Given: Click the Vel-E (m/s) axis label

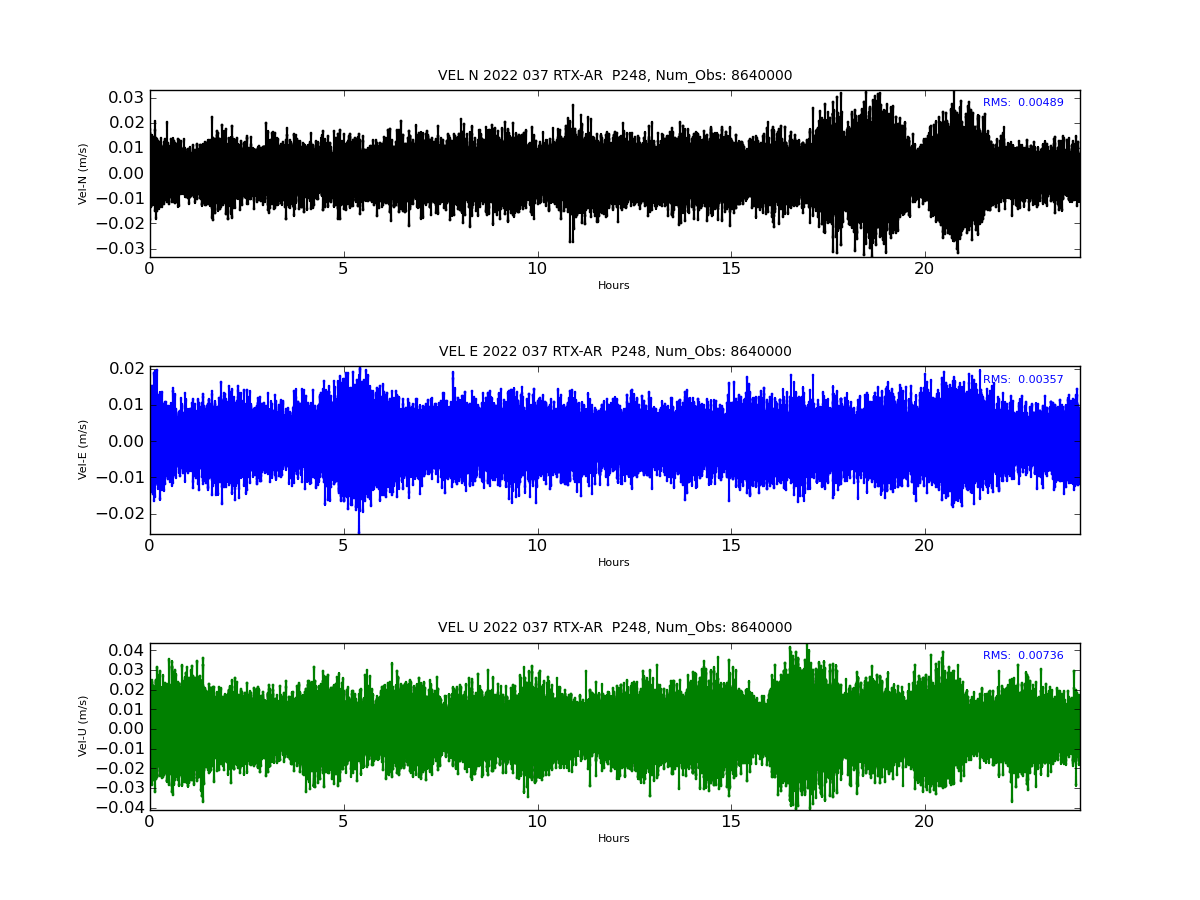Looking at the screenshot, I should point(84,450).
